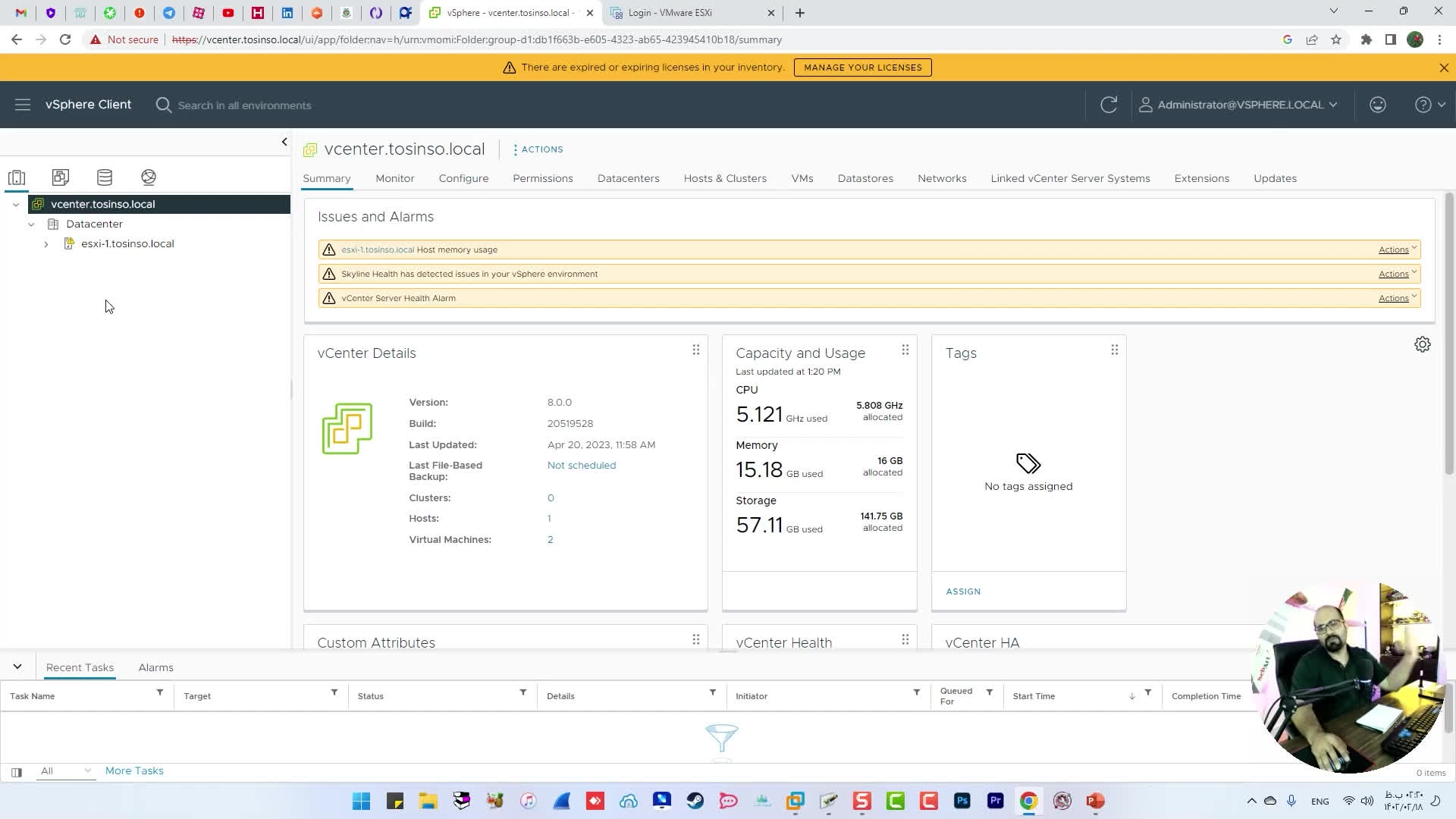This screenshot has height=819, width=1456.
Task: Open esxi-1.tosinso.local link in alarm
Action: pyautogui.click(x=378, y=249)
